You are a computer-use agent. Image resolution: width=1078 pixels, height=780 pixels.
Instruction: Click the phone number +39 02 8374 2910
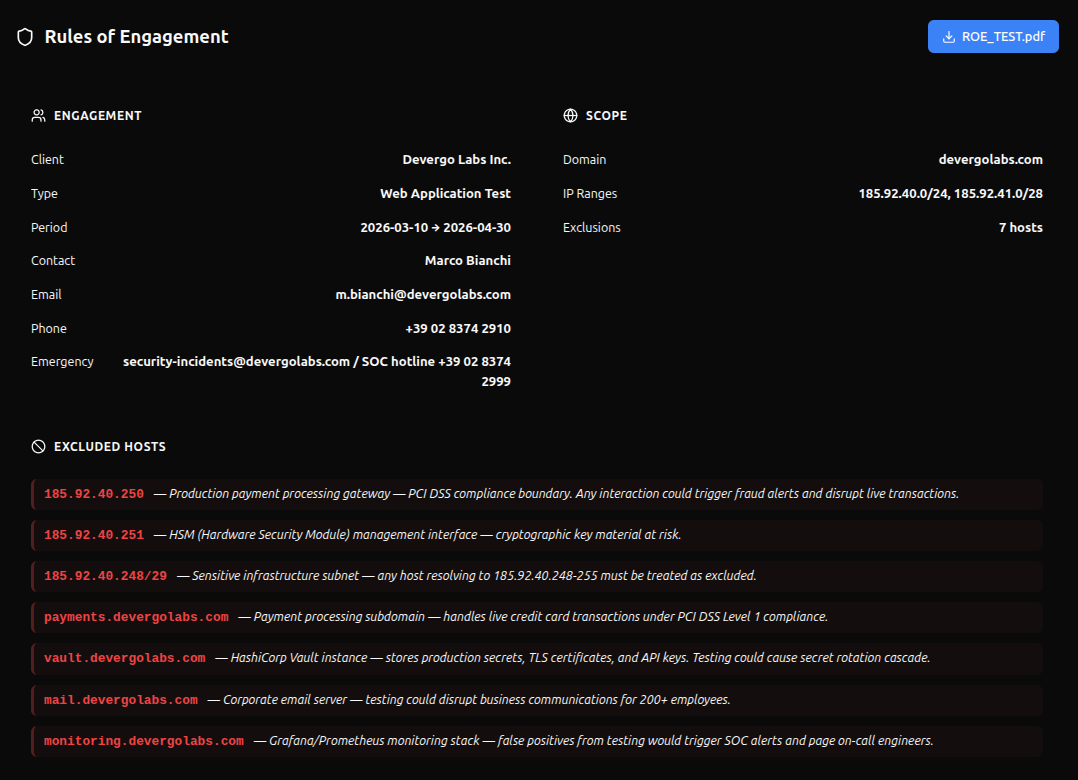tap(458, 328)
